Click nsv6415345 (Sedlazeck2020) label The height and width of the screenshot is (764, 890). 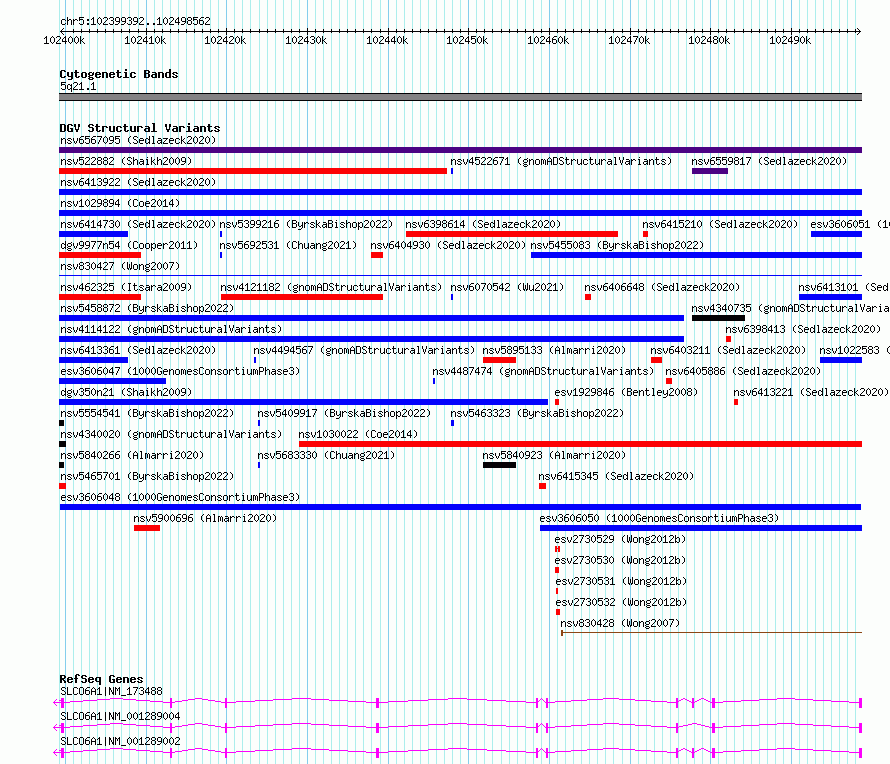[616, 476]
